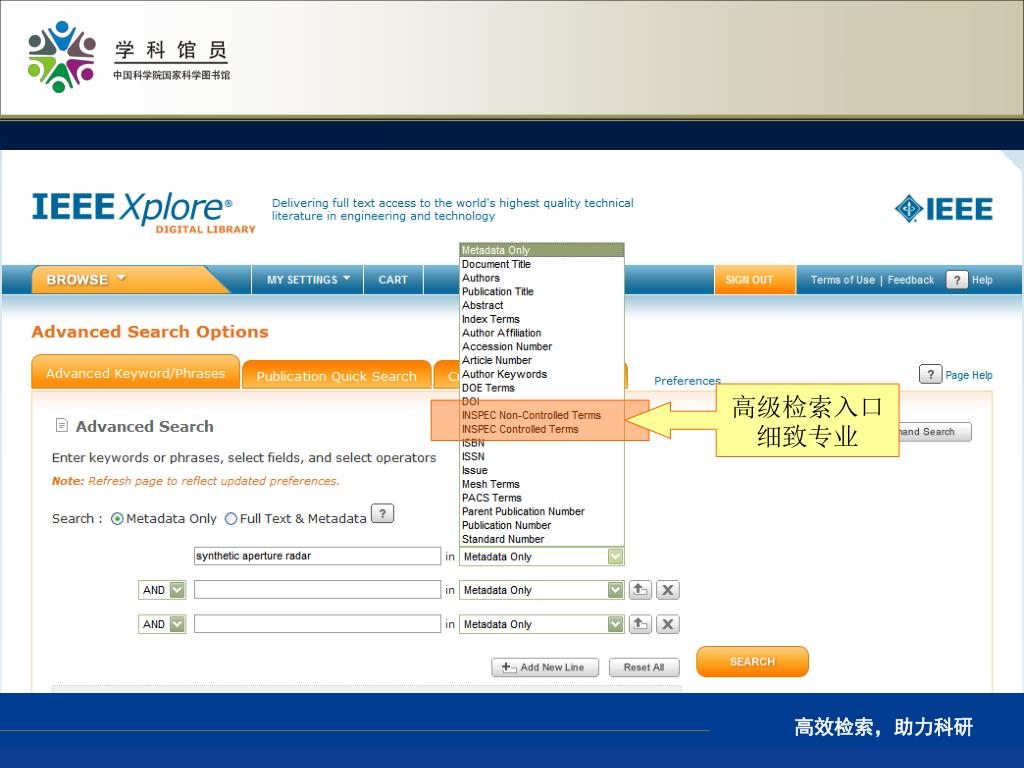1024x768 pixels.
Task: Click the Page Help question mark icon
Action: pos(931,374)
